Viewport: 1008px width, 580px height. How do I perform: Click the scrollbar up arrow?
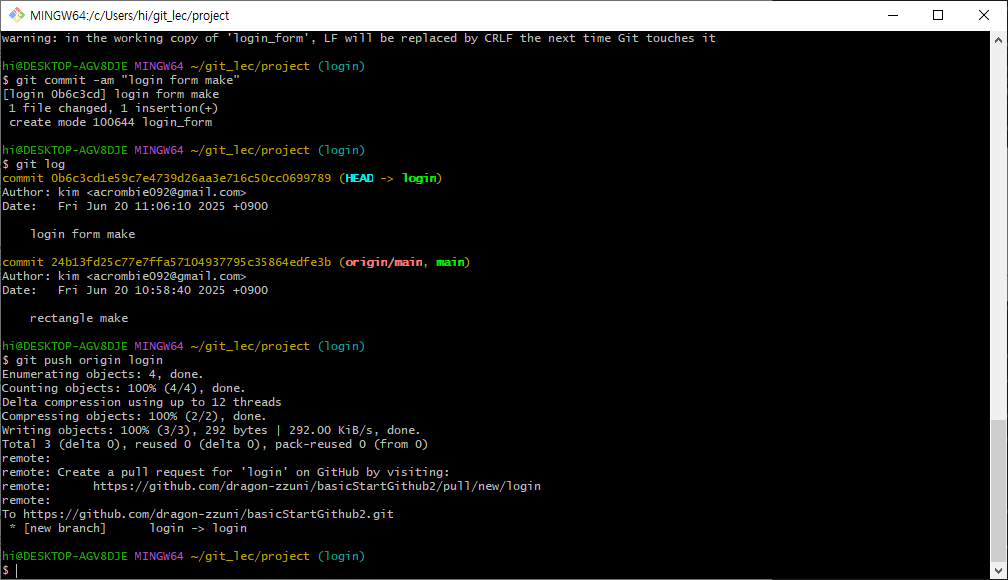pos(998,40)
